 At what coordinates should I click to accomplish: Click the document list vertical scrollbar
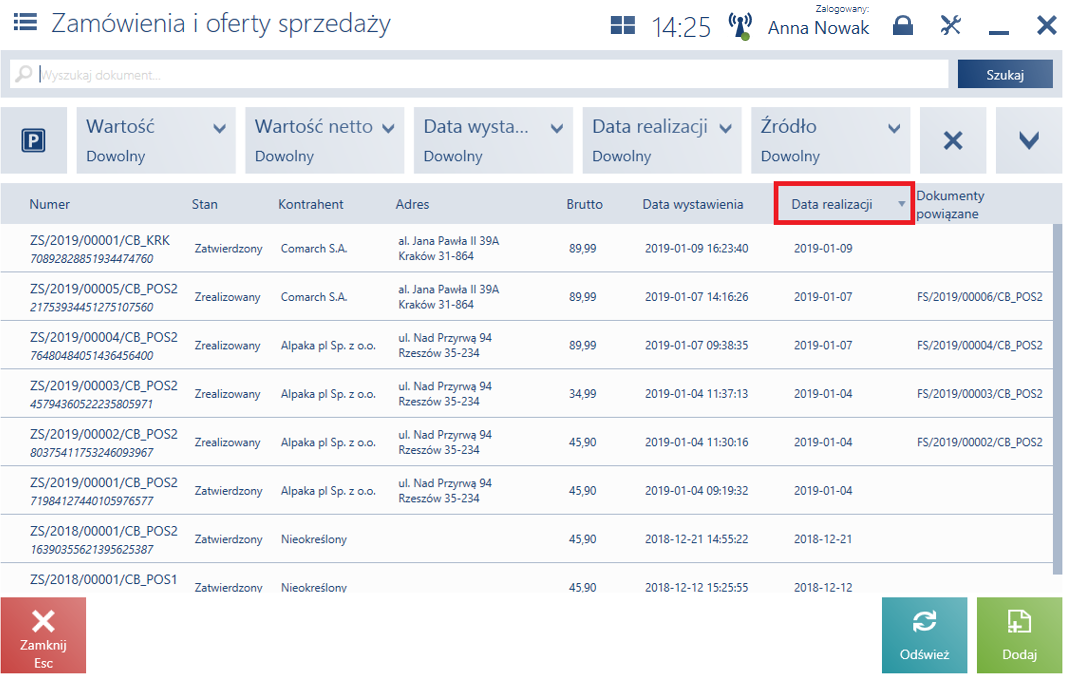click(1057, 399)
